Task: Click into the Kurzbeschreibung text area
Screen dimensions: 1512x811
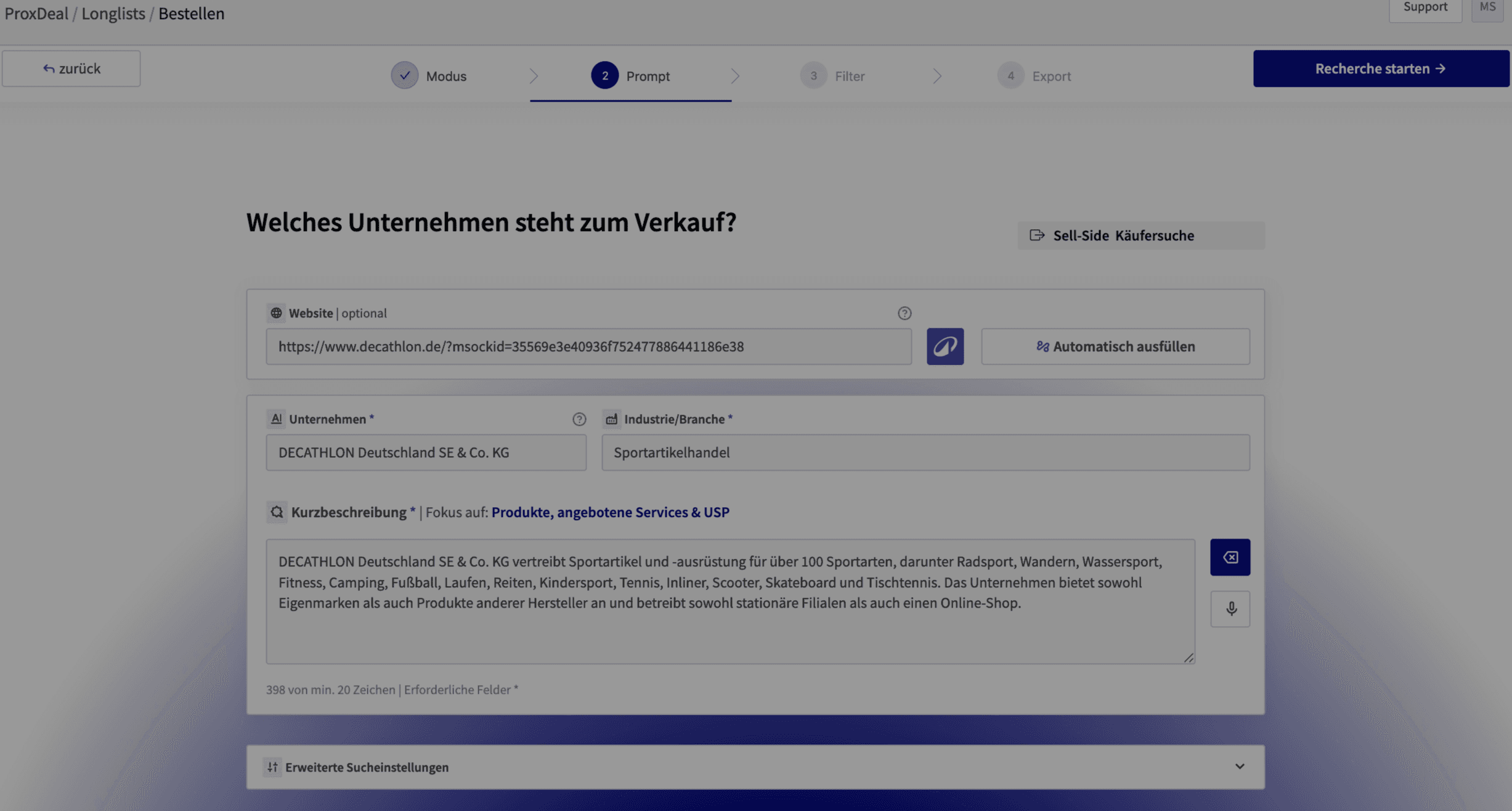Action: coord(730,601)
